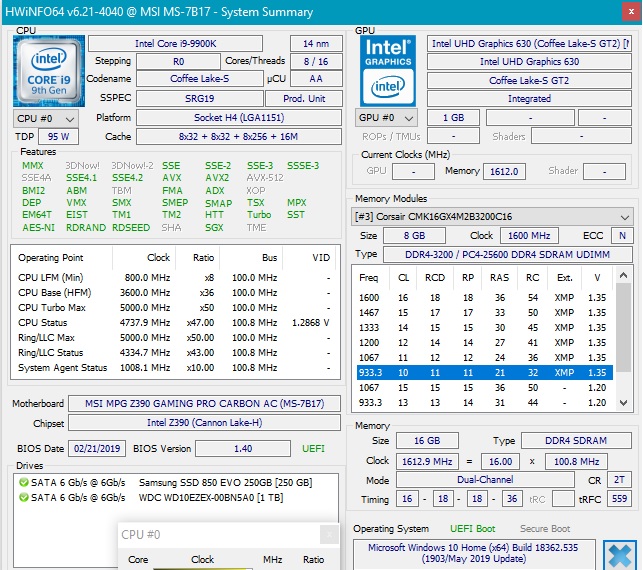Click the Codename Coffee Lake-S field

[200, 79]
